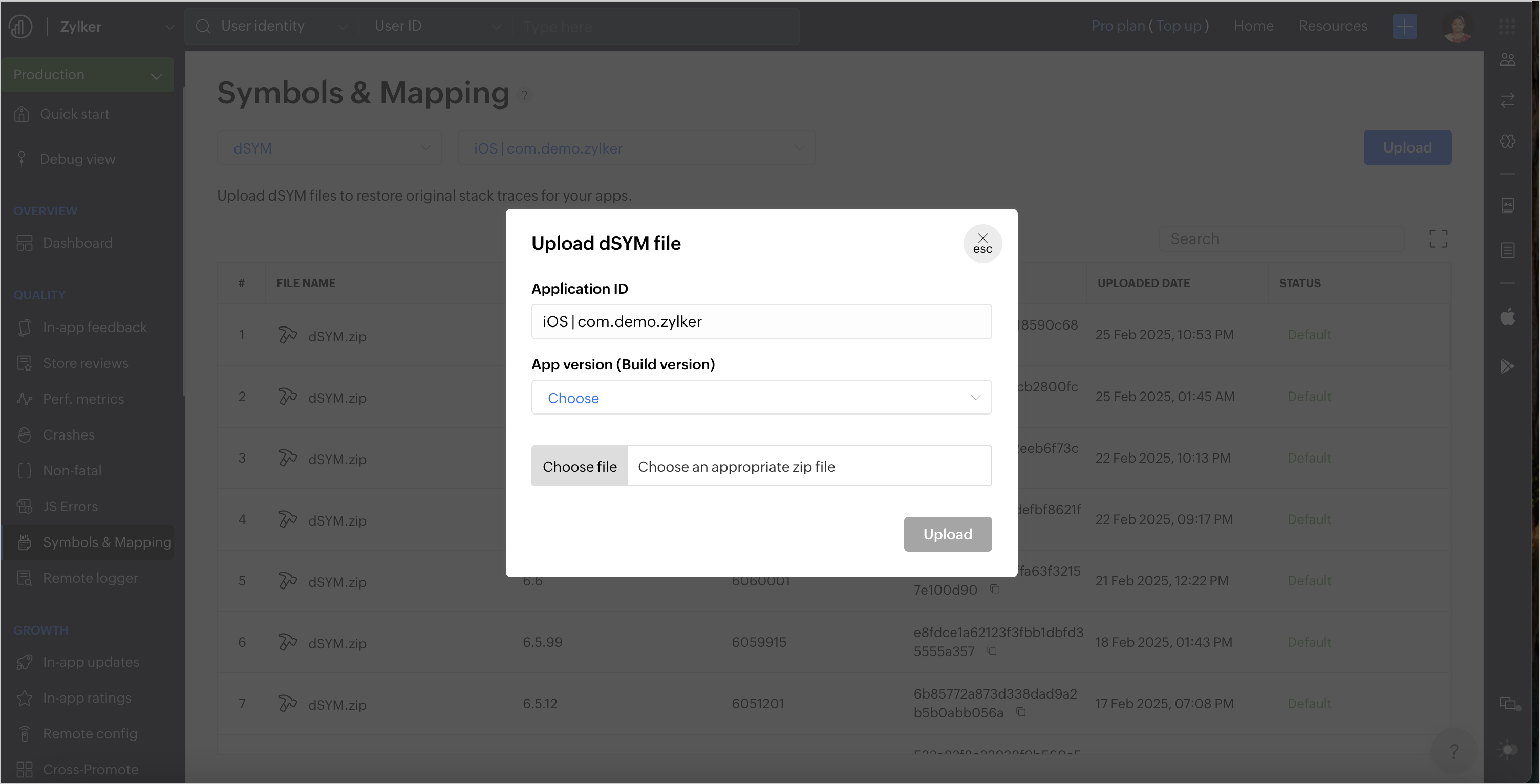Screen dimensions: 1540x784
Task: Open the App version Choose dropdown
Action: [761, 398]
